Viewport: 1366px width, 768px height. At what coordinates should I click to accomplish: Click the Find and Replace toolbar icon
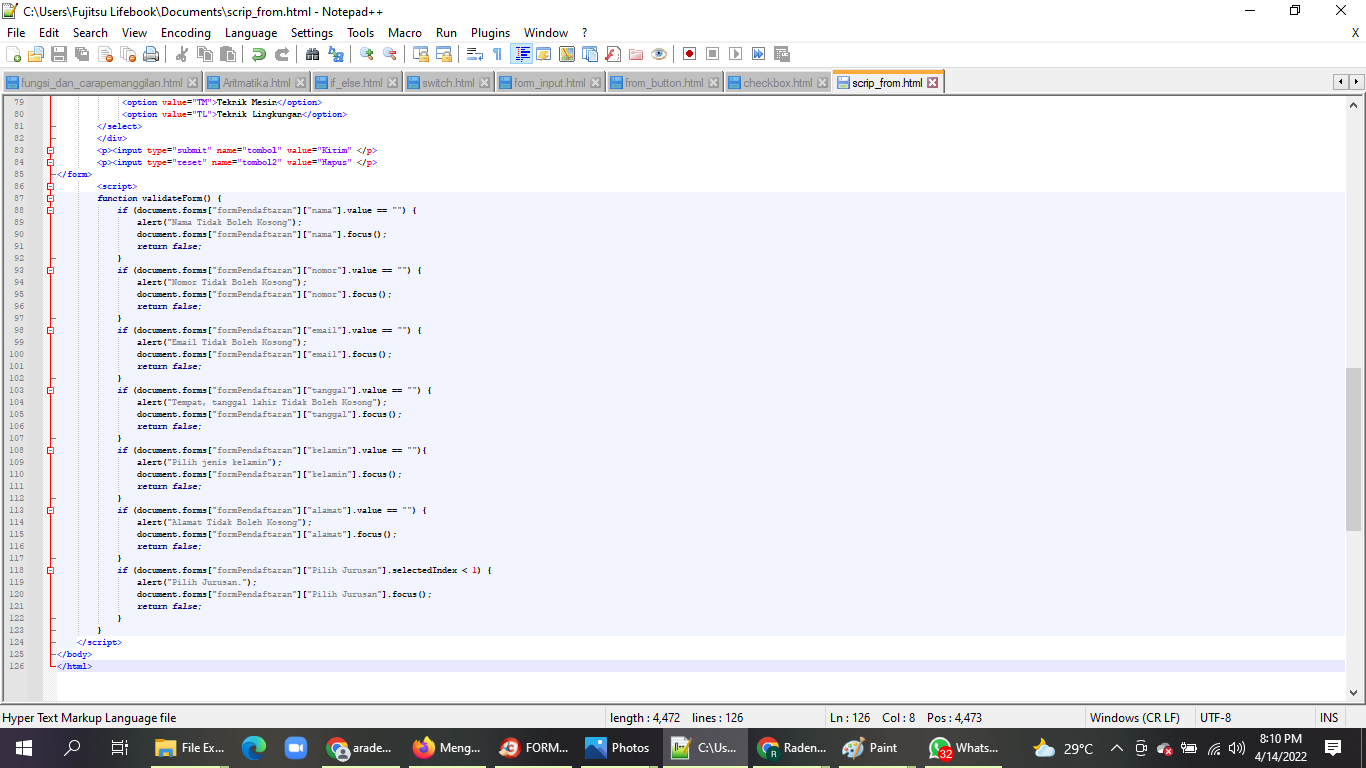(335, 54)
